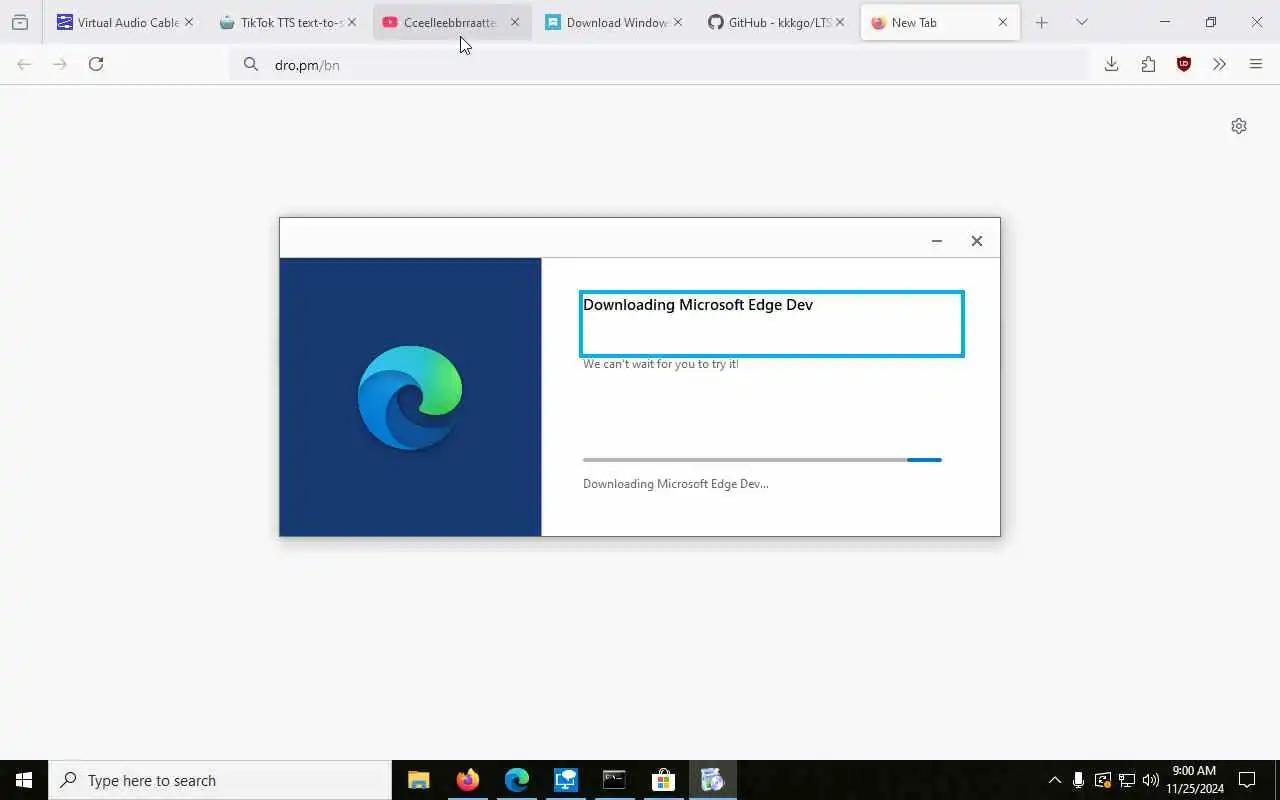Click the 'Type here to search' box
Screen dimensions: 1280x800
(x=220, y=780)
